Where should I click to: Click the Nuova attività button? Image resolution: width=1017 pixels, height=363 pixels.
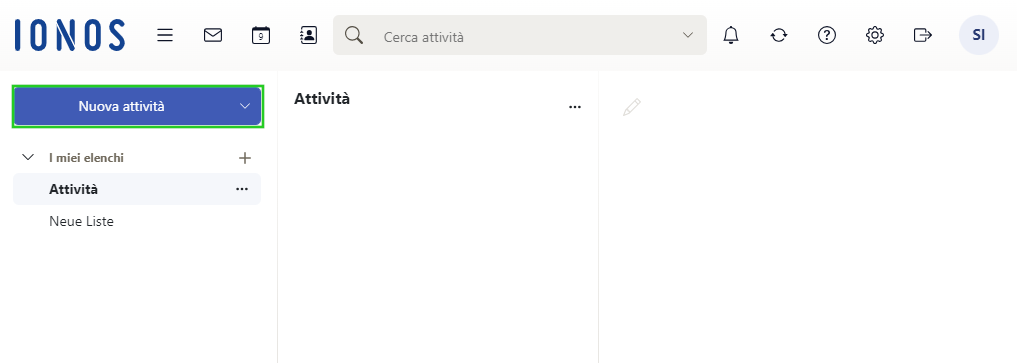tap(121, 106)
